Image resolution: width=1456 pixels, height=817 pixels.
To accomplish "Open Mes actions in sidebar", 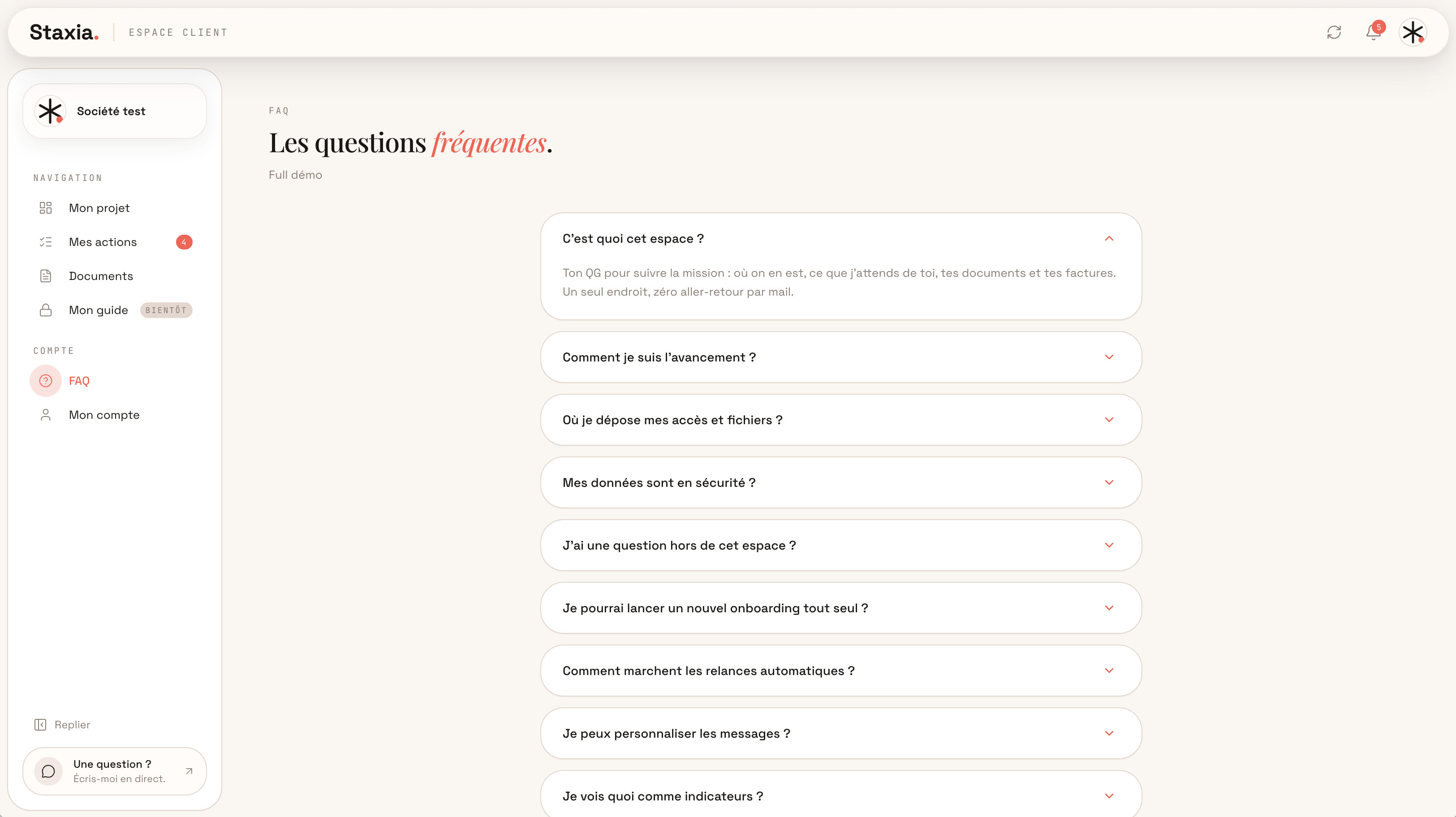I will click(x=103, y=242).
